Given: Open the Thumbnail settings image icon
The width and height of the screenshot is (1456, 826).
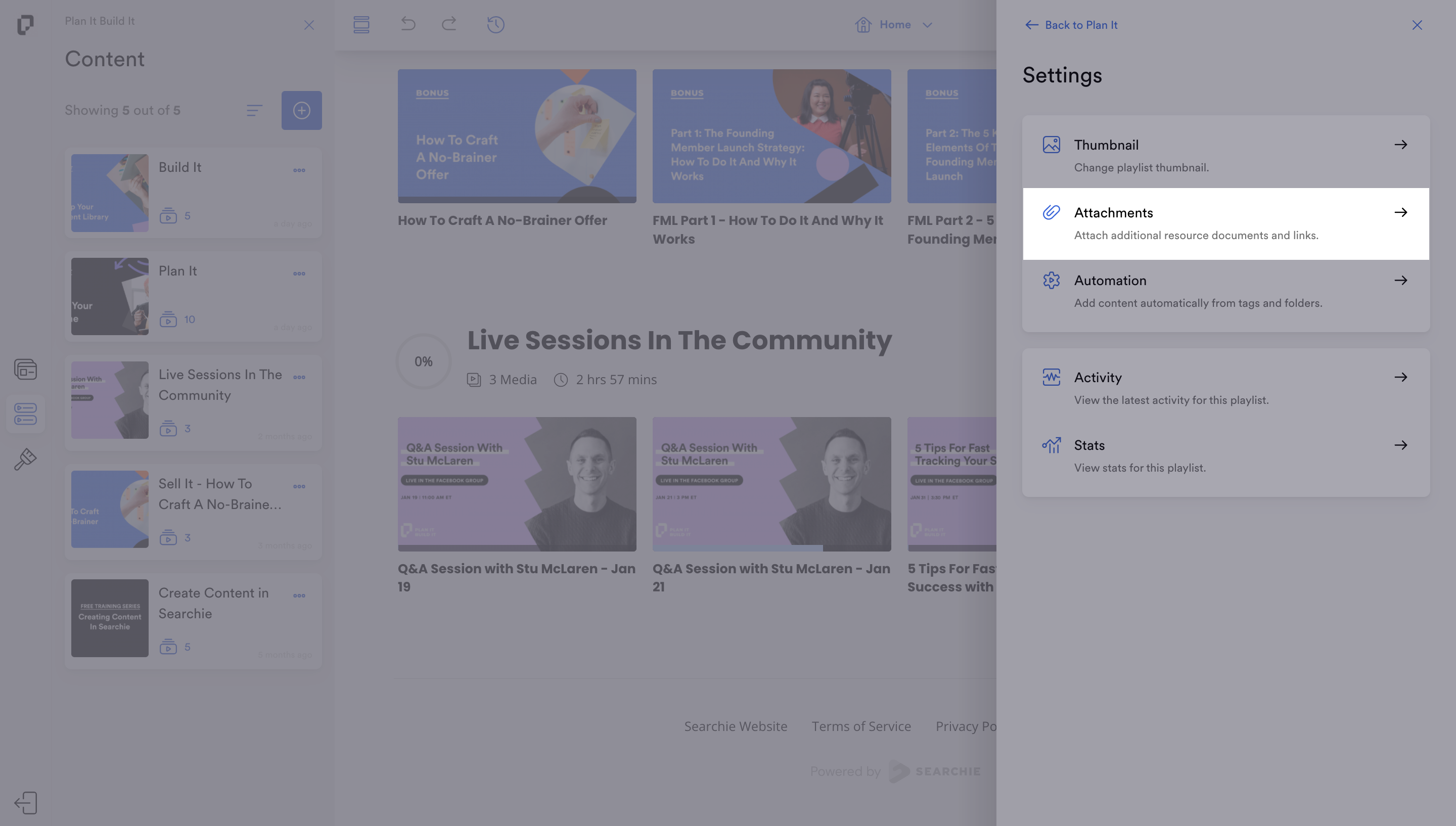Looking at the screenshot, I should (1051, 145).
